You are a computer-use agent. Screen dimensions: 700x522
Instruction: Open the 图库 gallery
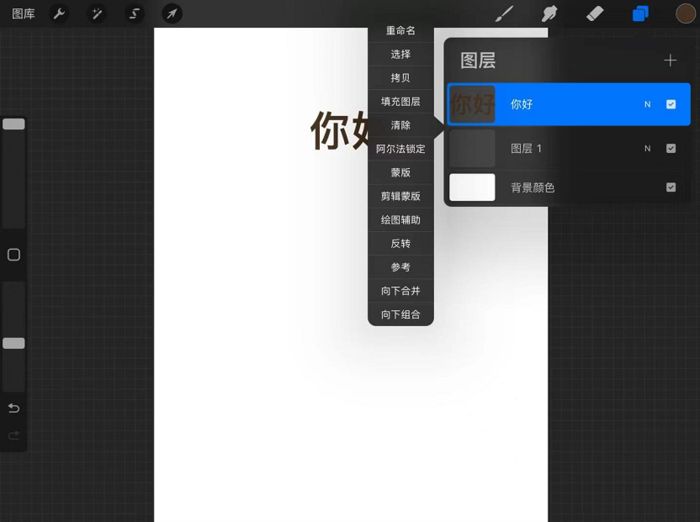click(23, 14)
